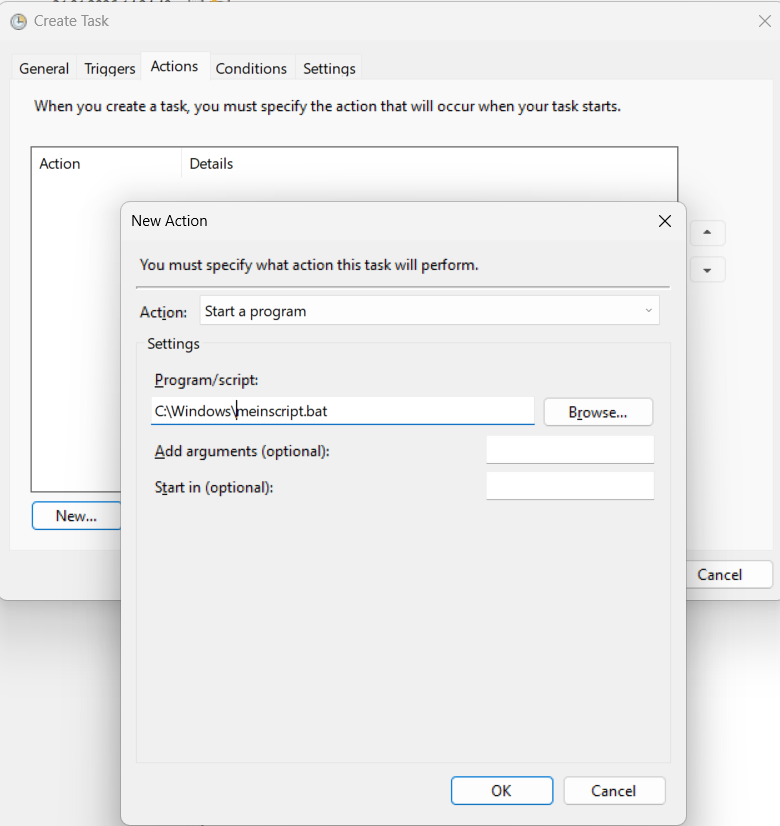
Task: Move action down with arrow button
Action: click(x=707, y=270)
